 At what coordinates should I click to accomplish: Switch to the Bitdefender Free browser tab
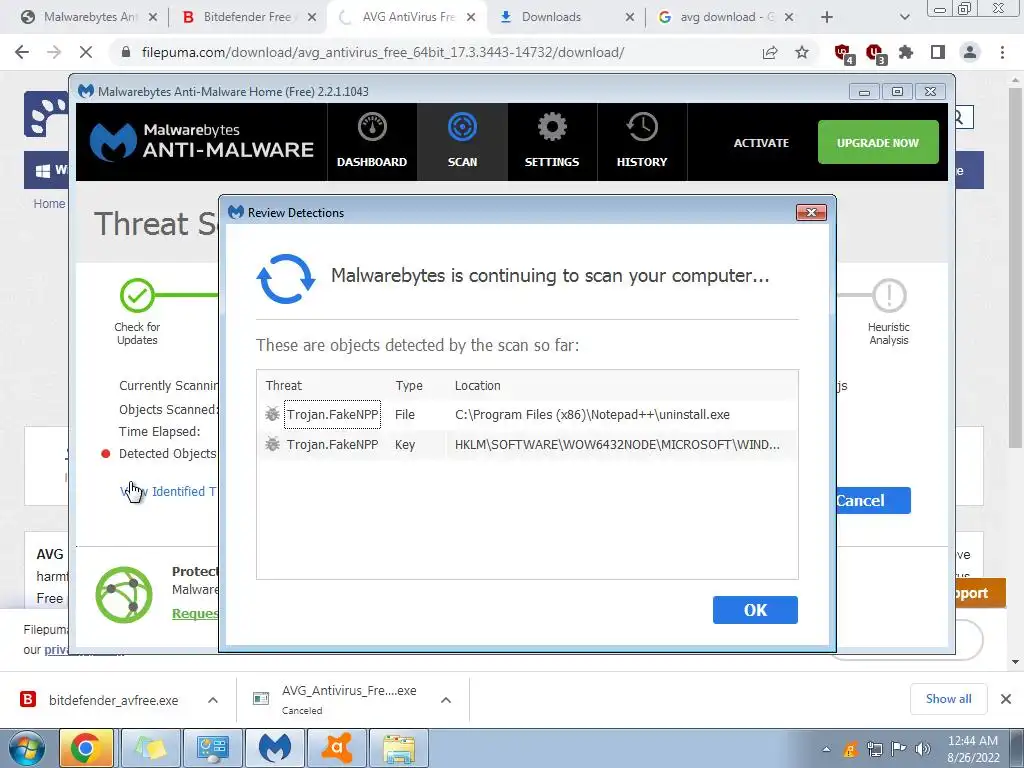(x=248, y=17)
